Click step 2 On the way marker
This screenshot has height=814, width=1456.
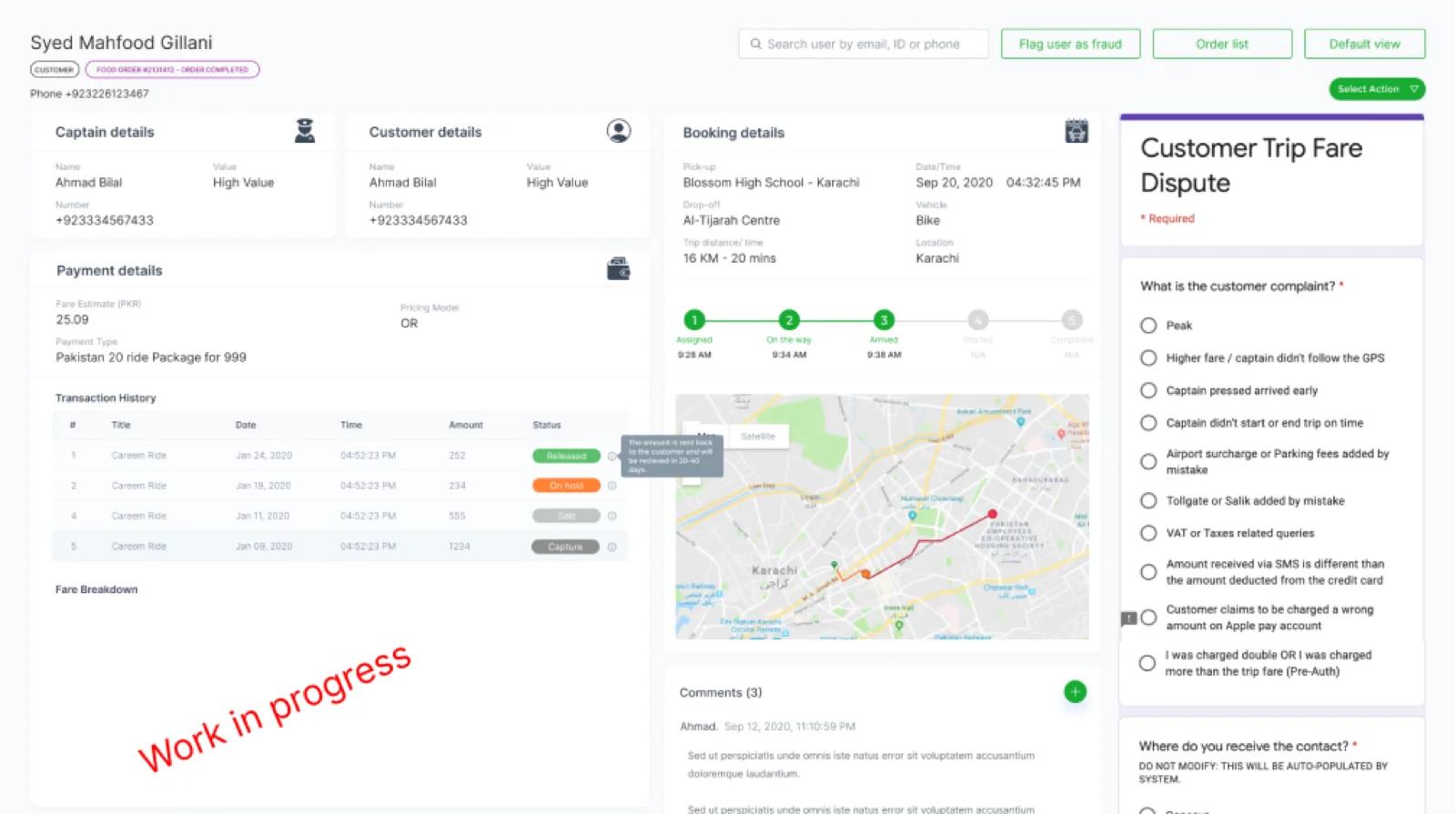click(789, 320)
